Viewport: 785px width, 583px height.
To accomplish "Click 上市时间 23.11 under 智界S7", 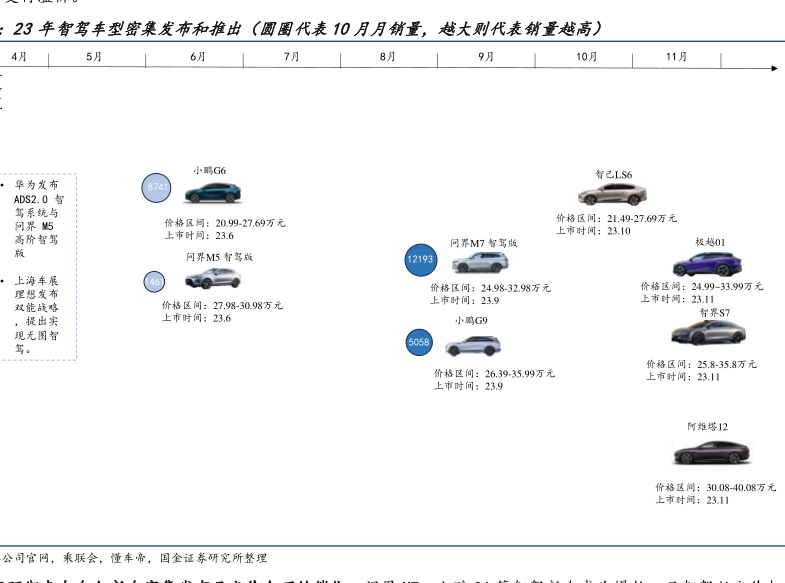I will point(683,377).
